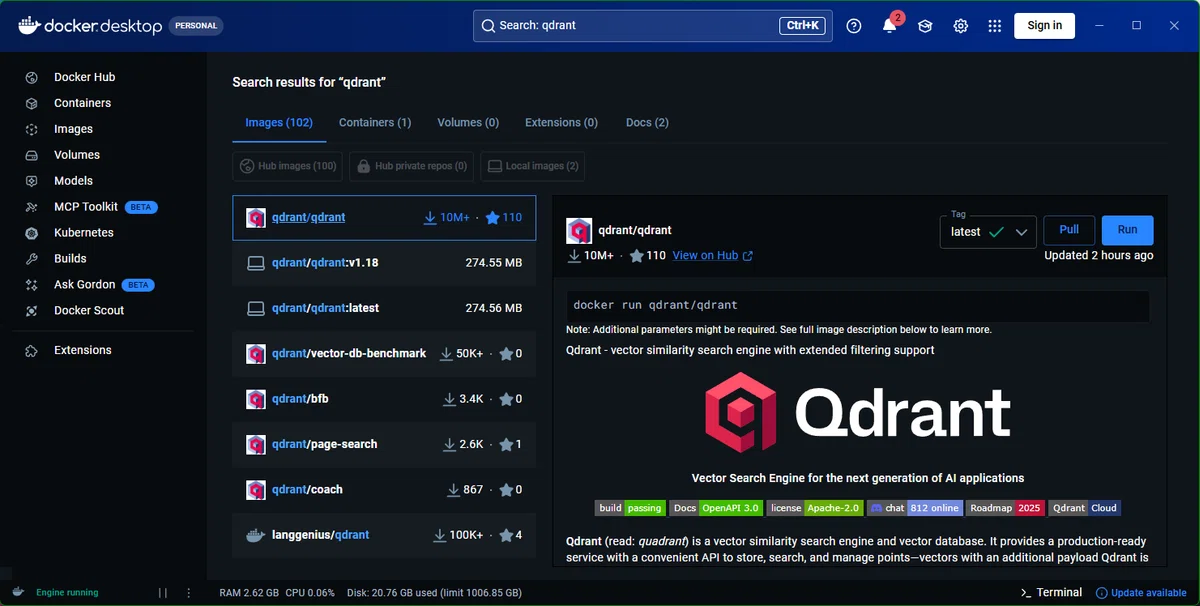
Task: Click the PERSONAL plan badge
Action: 196,26
